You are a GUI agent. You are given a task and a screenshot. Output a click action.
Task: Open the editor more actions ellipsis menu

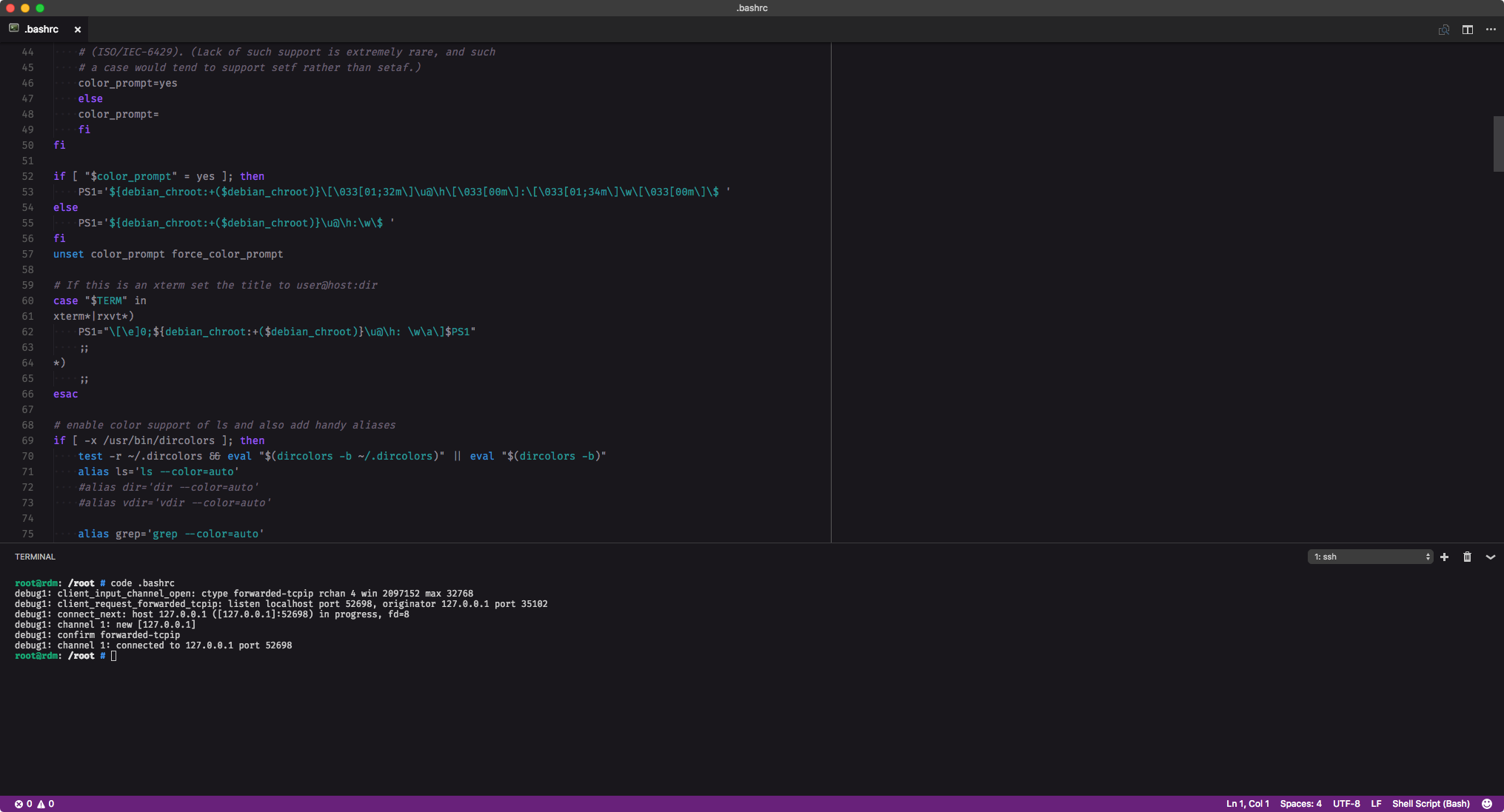point(1491,30)
